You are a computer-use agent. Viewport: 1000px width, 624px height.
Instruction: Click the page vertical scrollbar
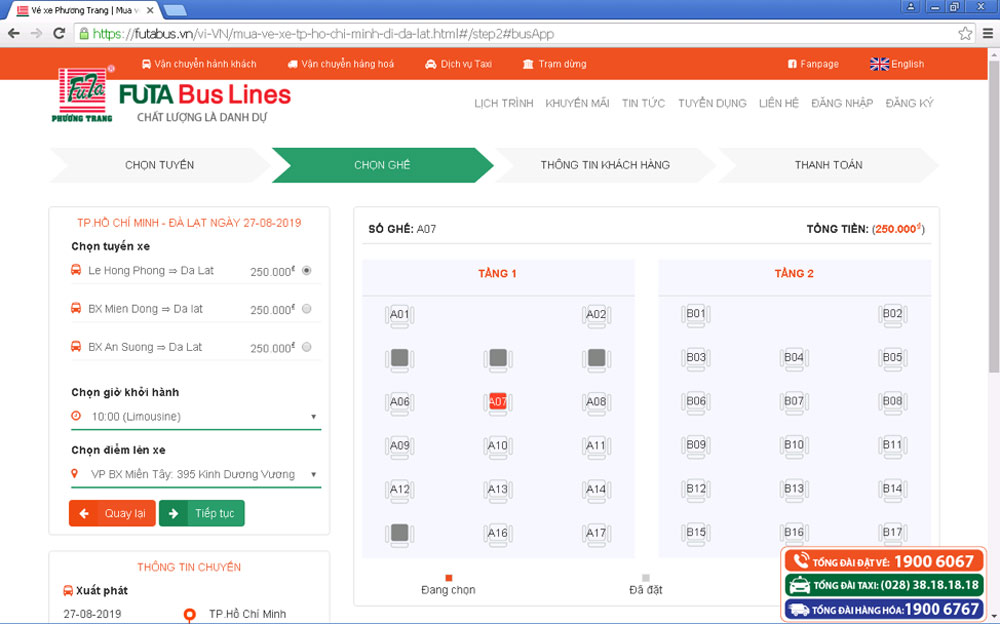click(x=994, y=217)
